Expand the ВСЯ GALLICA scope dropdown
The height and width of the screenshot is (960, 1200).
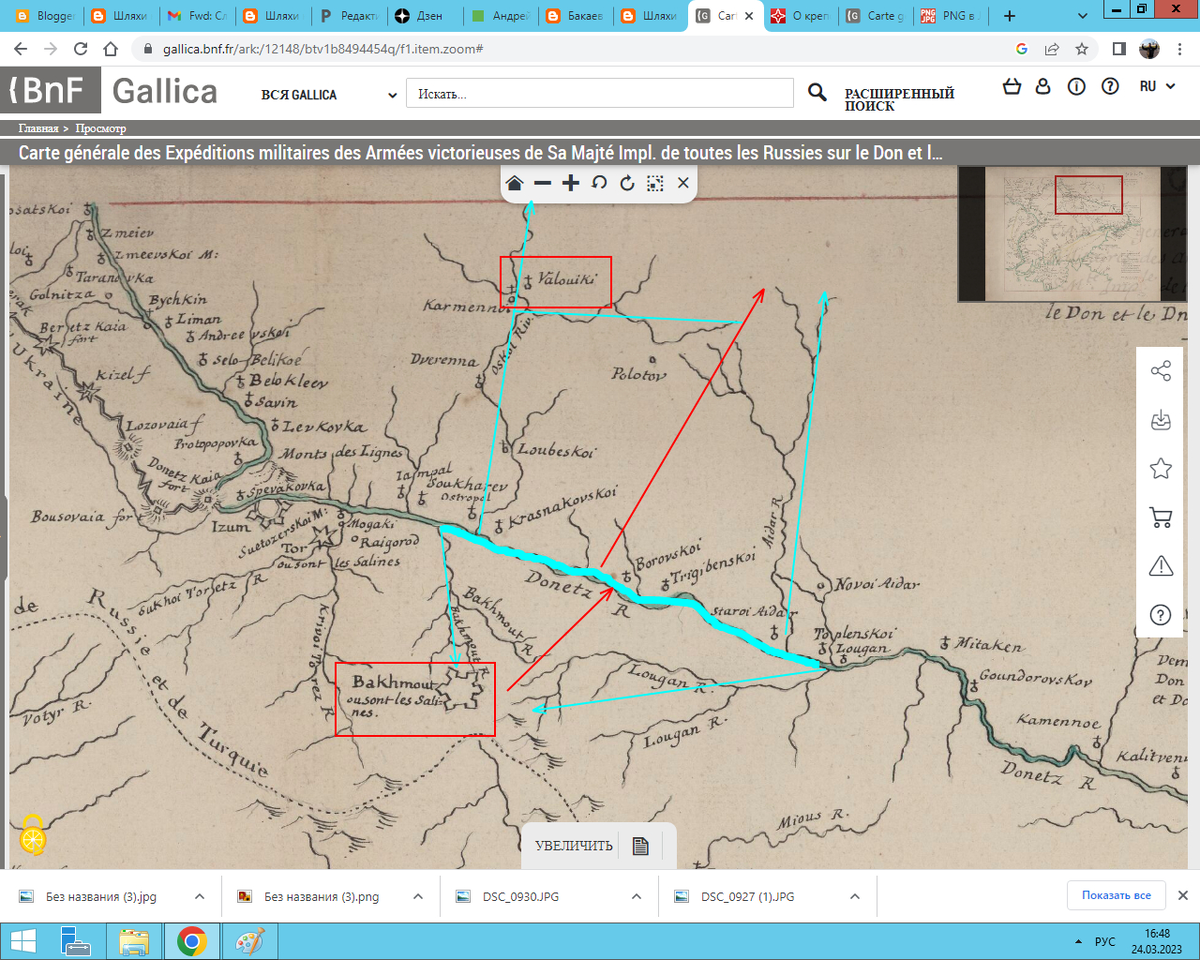point(329,95)
